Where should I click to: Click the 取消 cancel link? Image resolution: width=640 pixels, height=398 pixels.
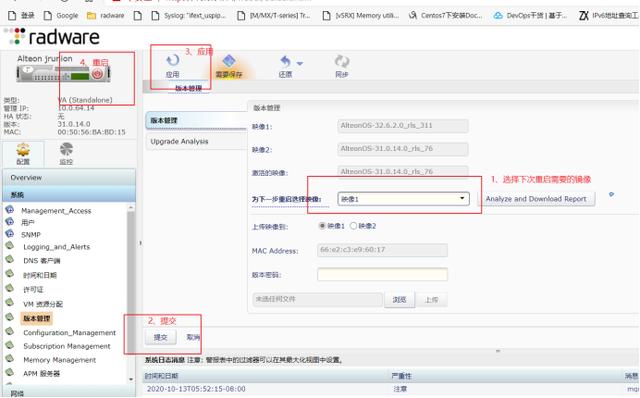point(193,337)
